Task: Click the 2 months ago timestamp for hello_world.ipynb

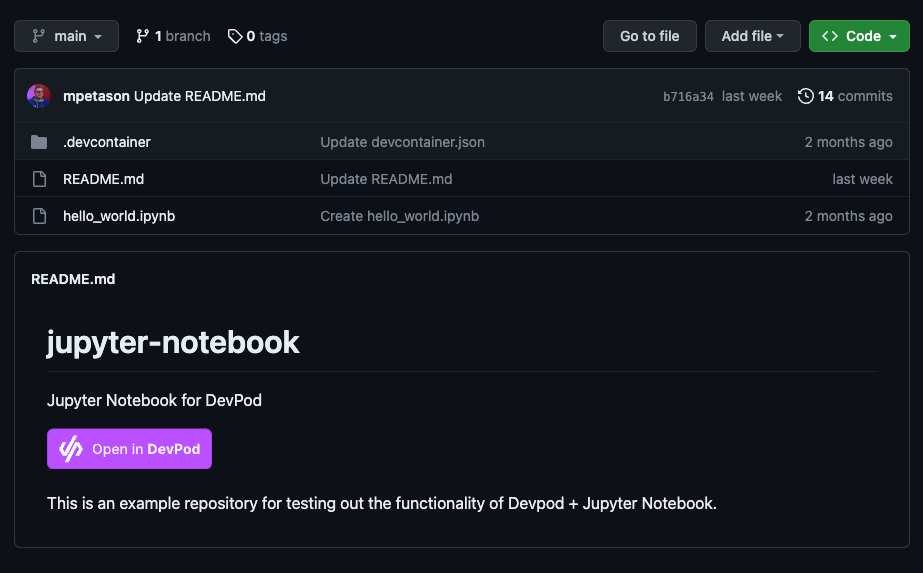Action: coord(848,216)
